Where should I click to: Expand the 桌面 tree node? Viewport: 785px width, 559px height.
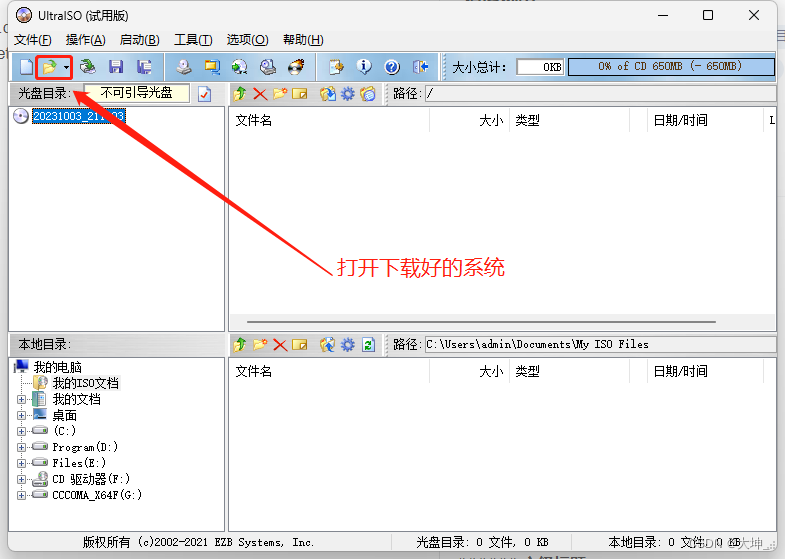coord(21,415)
